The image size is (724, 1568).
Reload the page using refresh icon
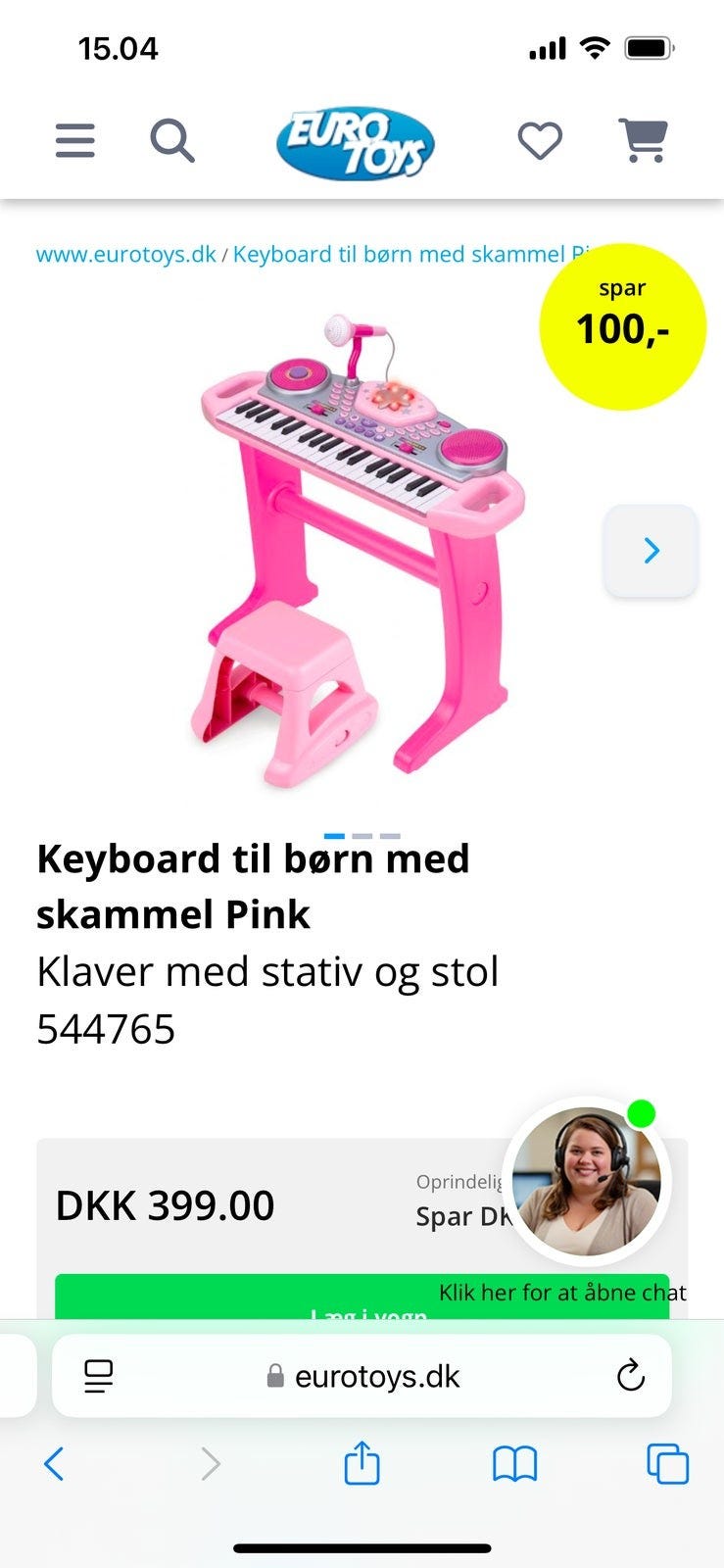[x=631, y=1376]
